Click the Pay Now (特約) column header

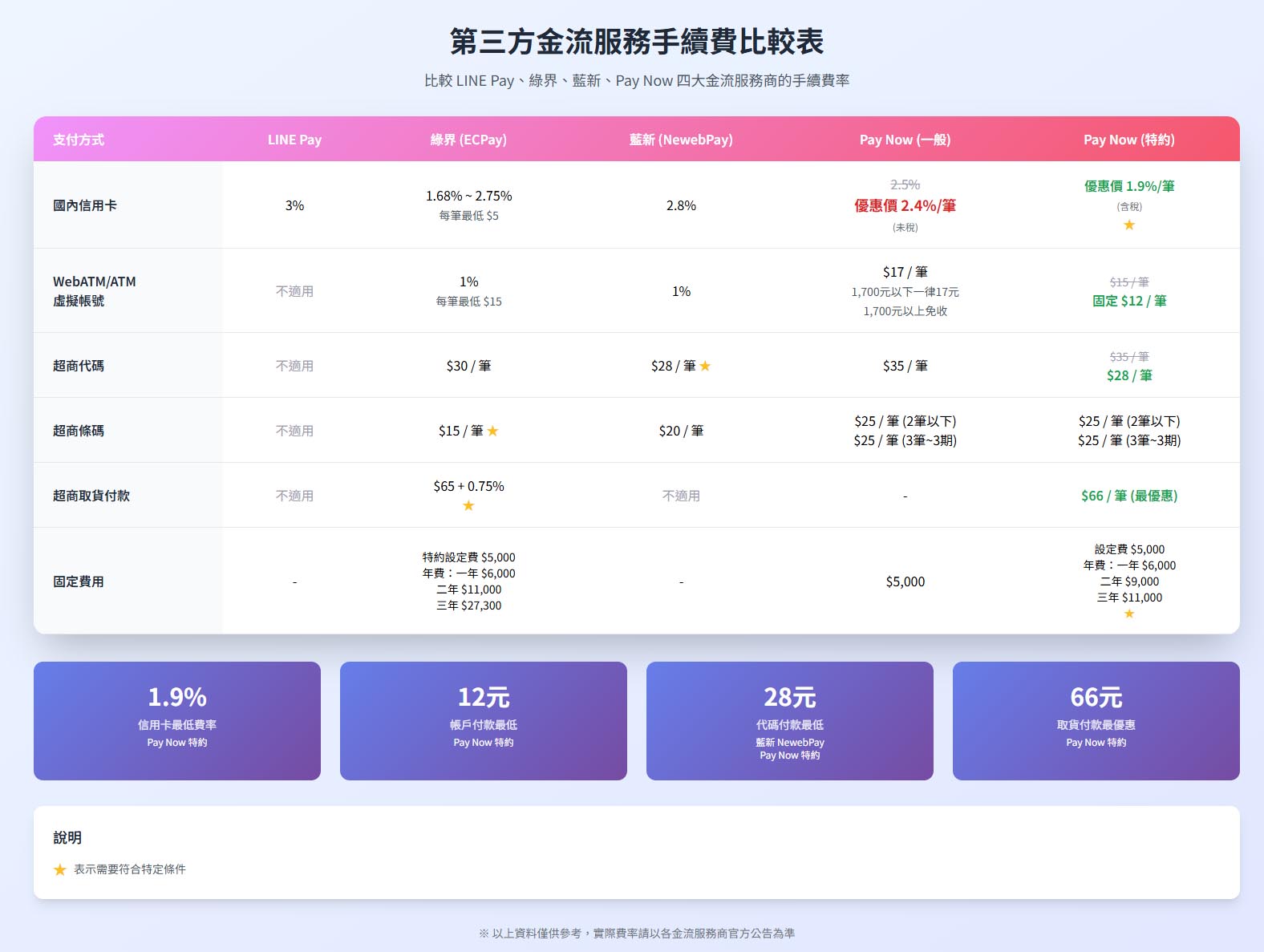click(1129, 140)
